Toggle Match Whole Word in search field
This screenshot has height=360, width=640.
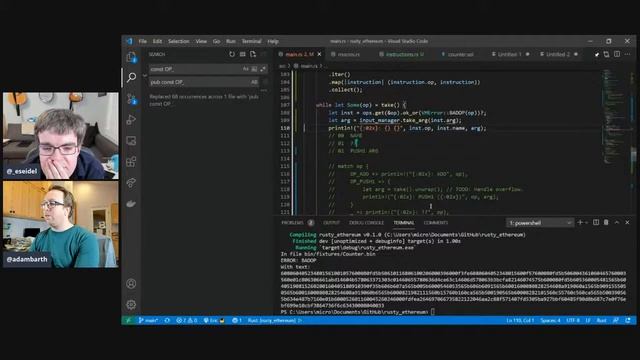254,69
